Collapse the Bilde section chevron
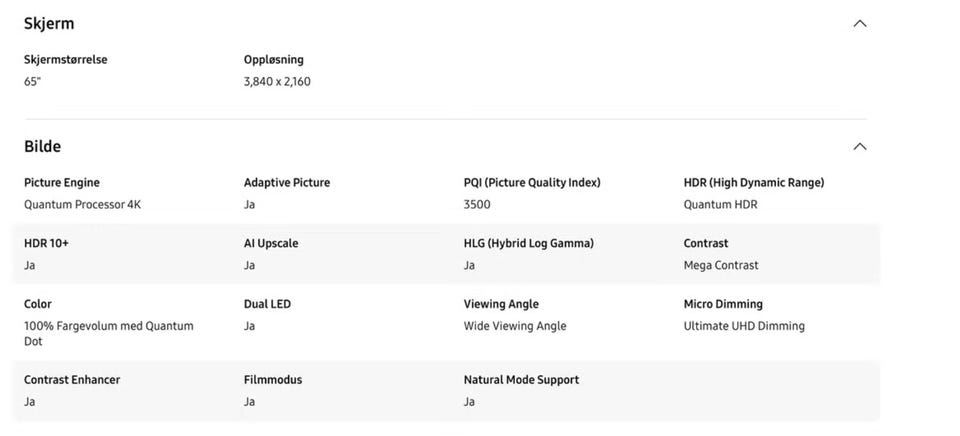Screen dimensions: 960x436 coord(859,147)
